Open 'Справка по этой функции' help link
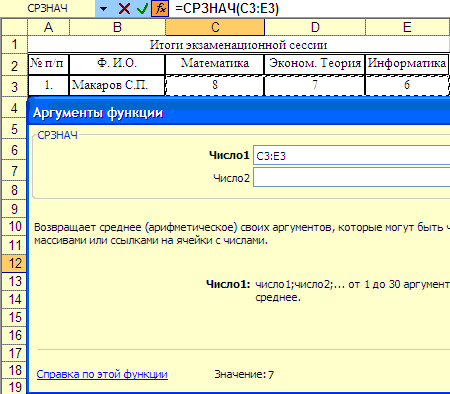This screenshot has height=394, width=450. point(102,374)
